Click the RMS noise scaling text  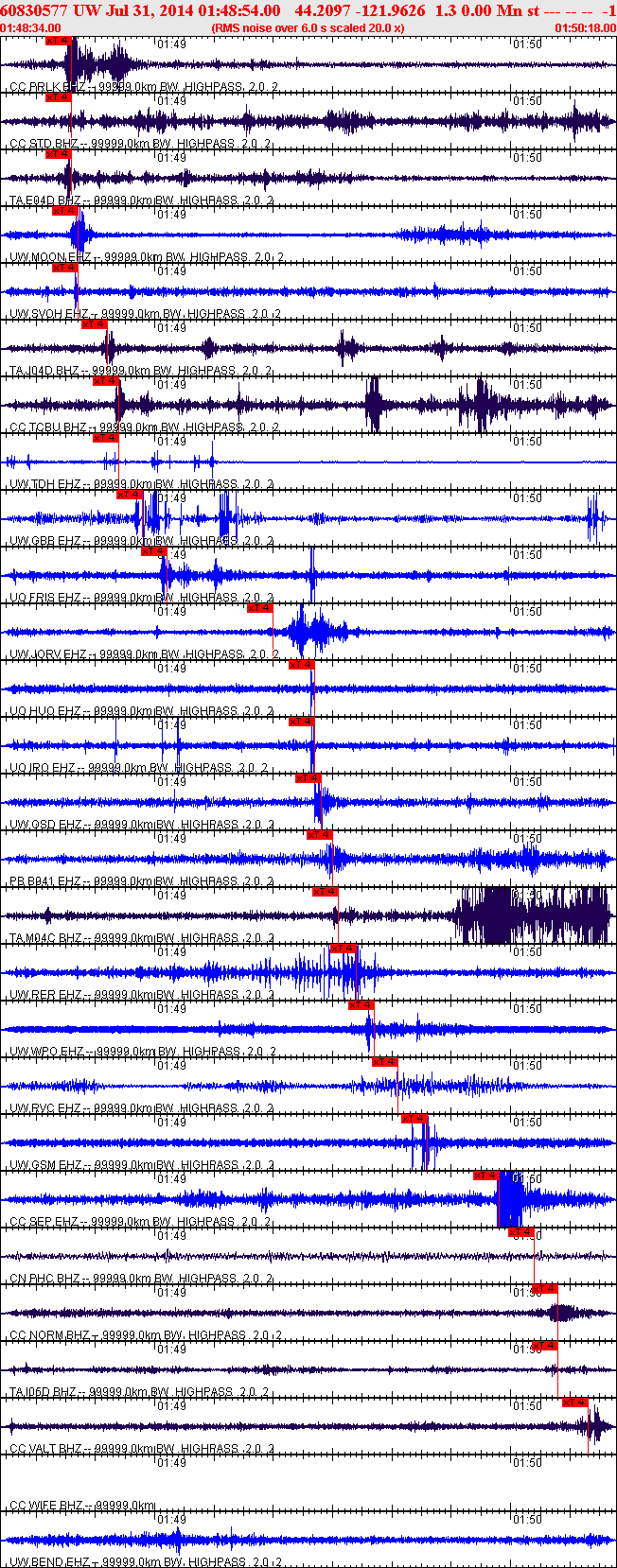click(x=308, y=28)
